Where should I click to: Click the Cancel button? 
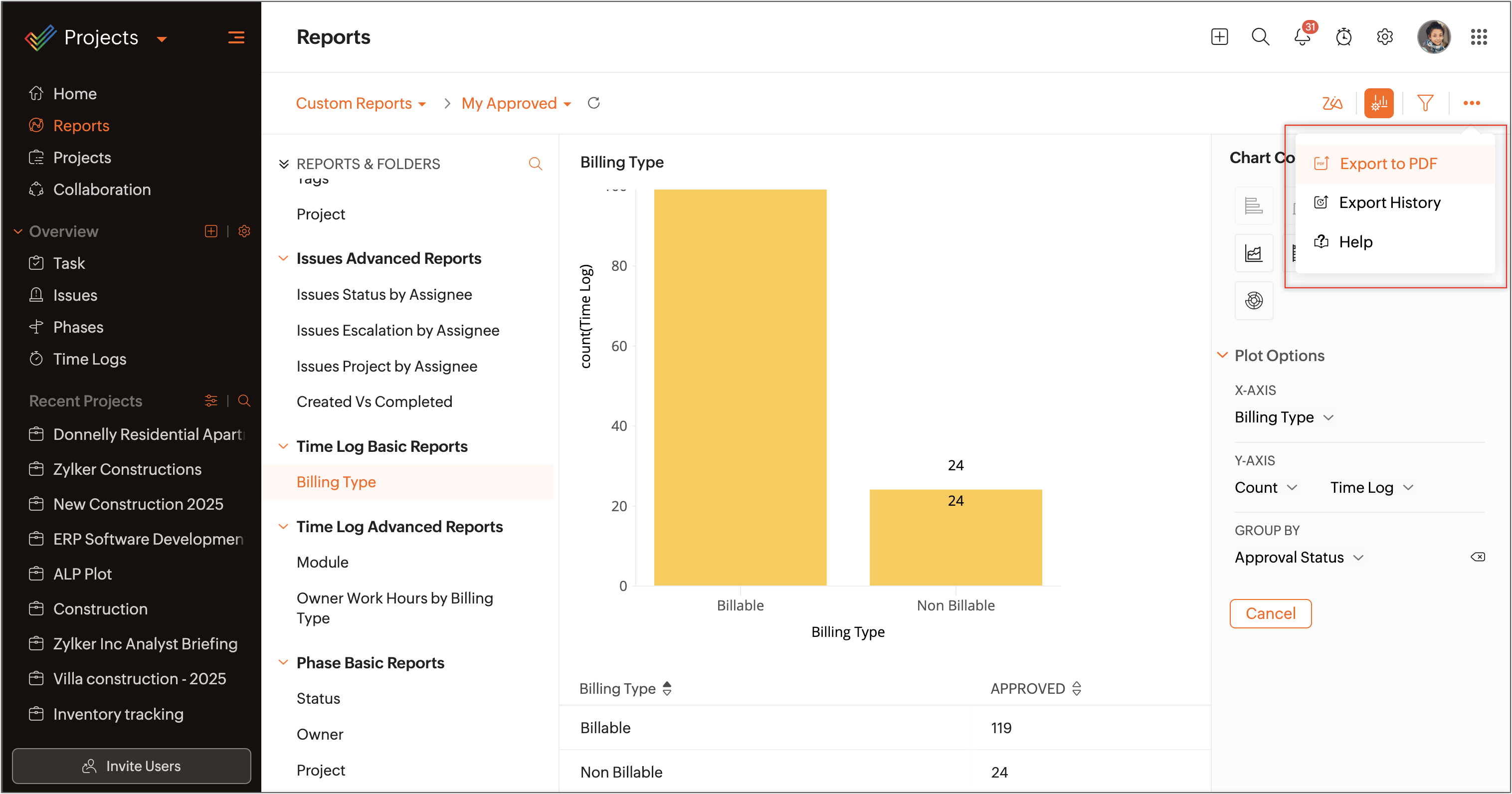(1270, 613)
